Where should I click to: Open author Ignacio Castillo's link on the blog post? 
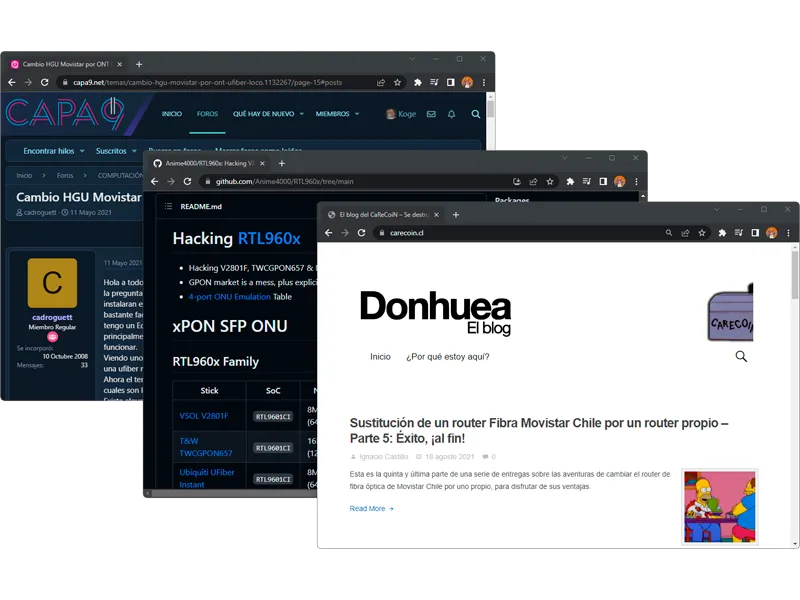click(x=383, y=457)
